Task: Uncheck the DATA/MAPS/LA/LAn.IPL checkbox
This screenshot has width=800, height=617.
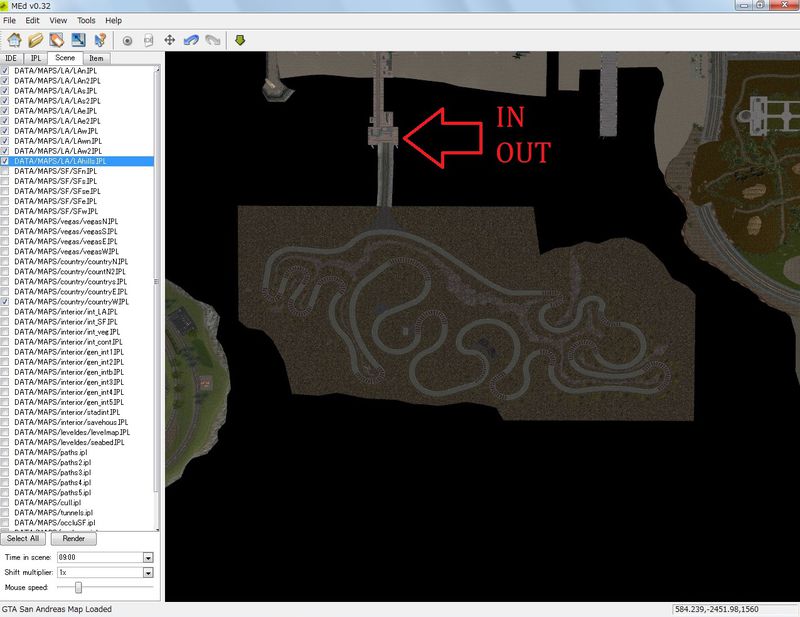Action: click(x=5, y=70)
